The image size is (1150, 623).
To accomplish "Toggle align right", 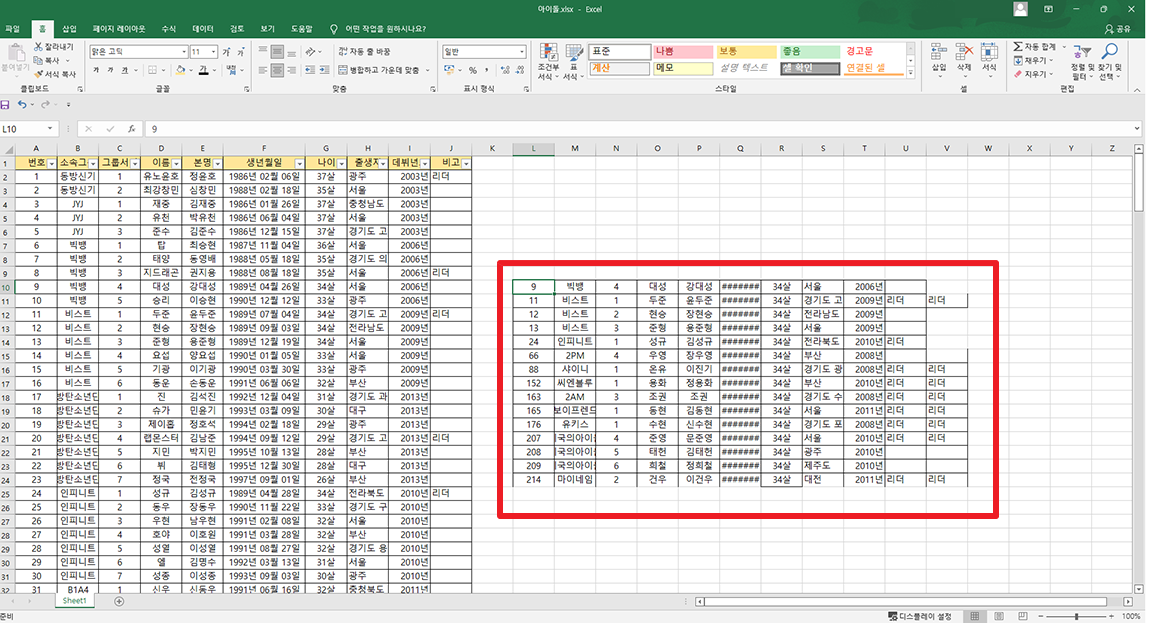I will pos(292,70).
